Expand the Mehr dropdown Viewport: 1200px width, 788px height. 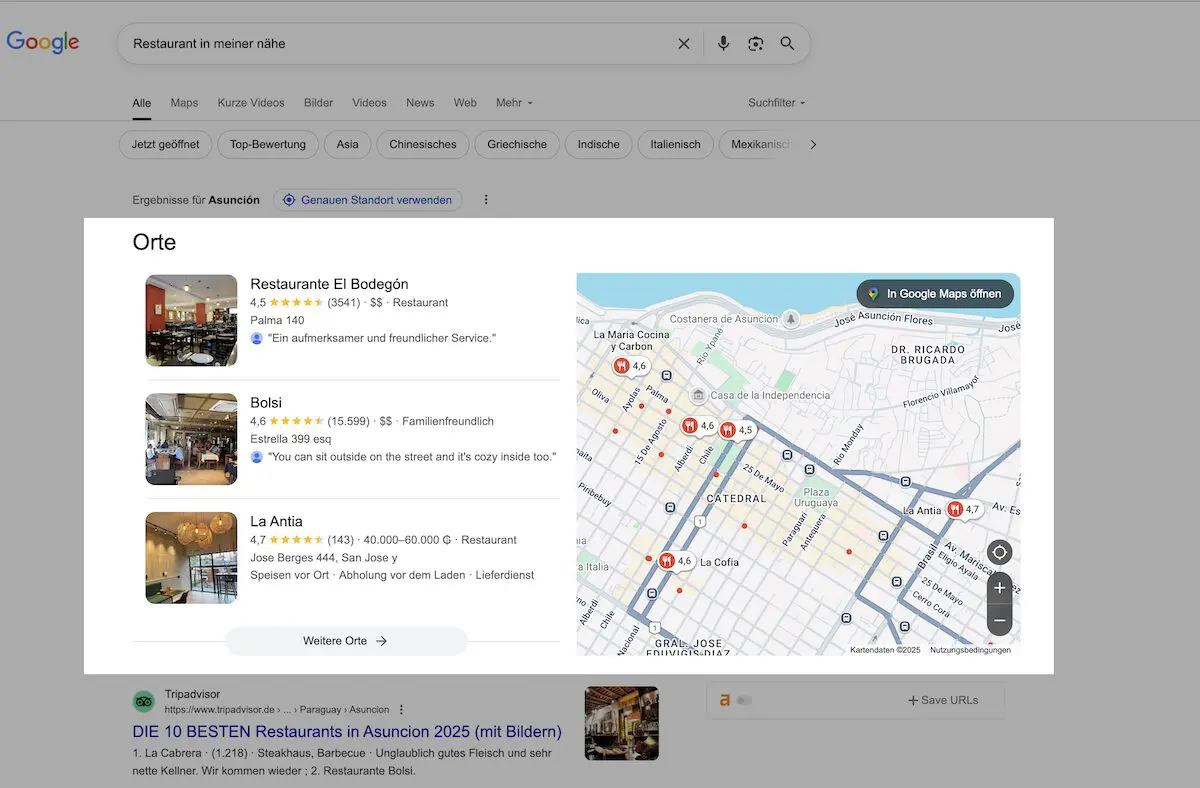[514, 103]
